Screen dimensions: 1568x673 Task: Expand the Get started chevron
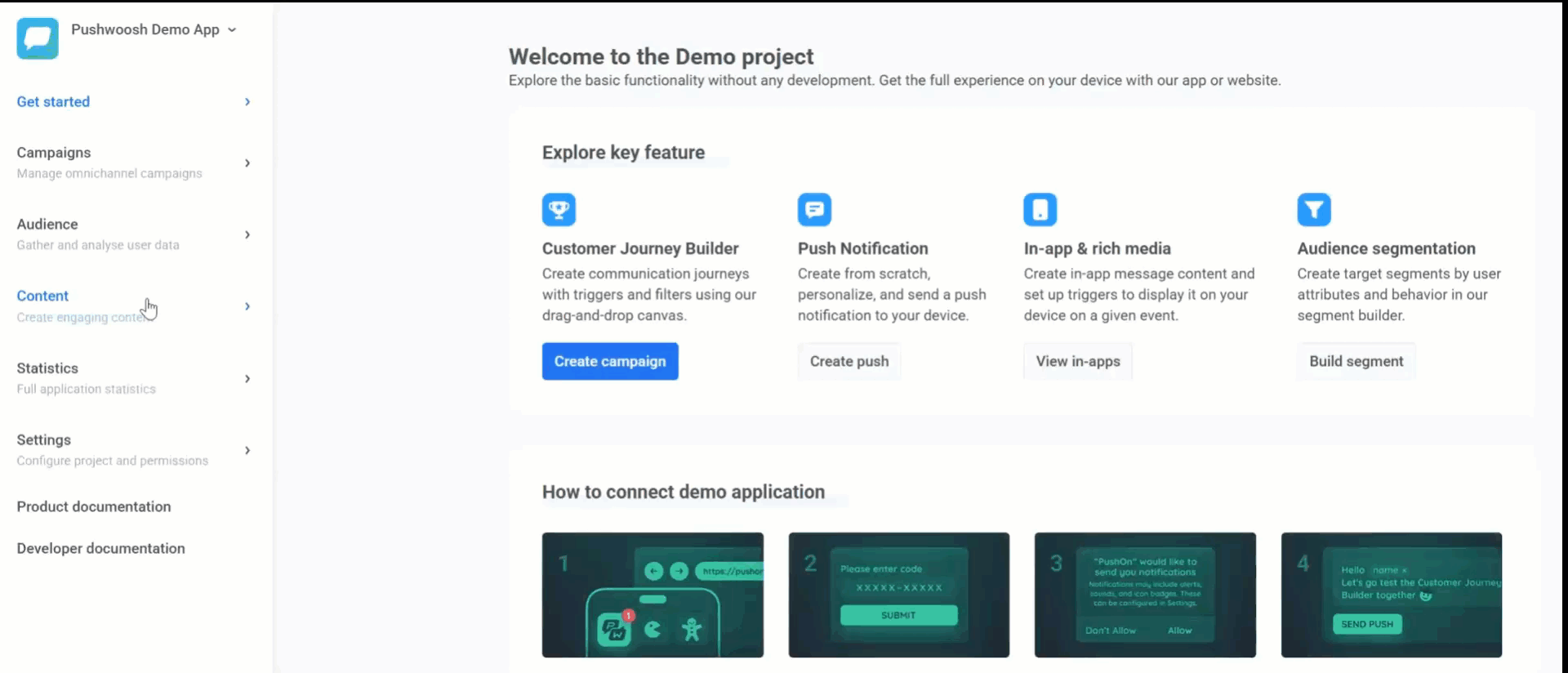click(247, 102)
